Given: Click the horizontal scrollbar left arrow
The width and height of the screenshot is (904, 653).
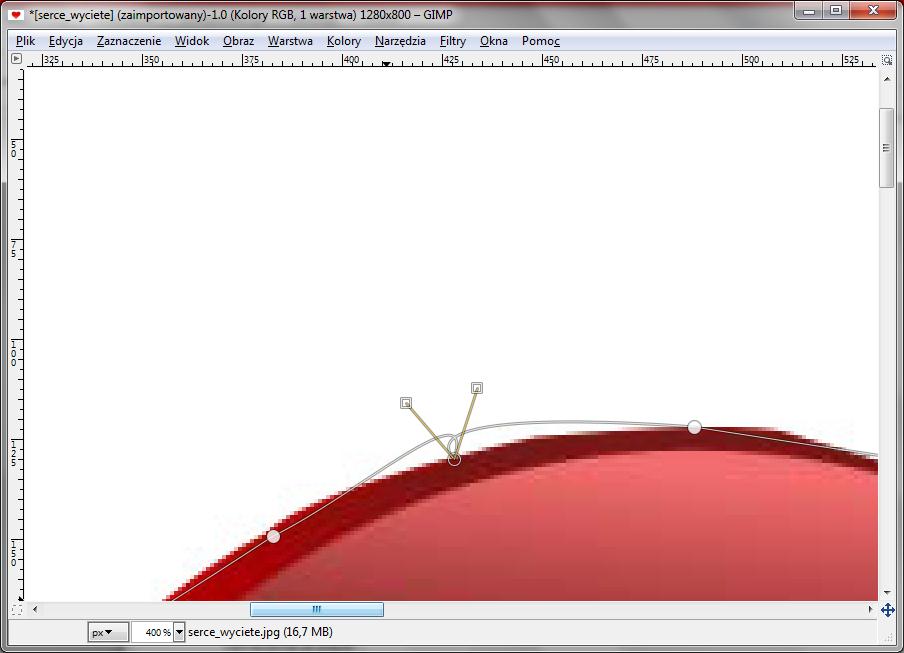Looking at the screenshot, I should (35, 609).
